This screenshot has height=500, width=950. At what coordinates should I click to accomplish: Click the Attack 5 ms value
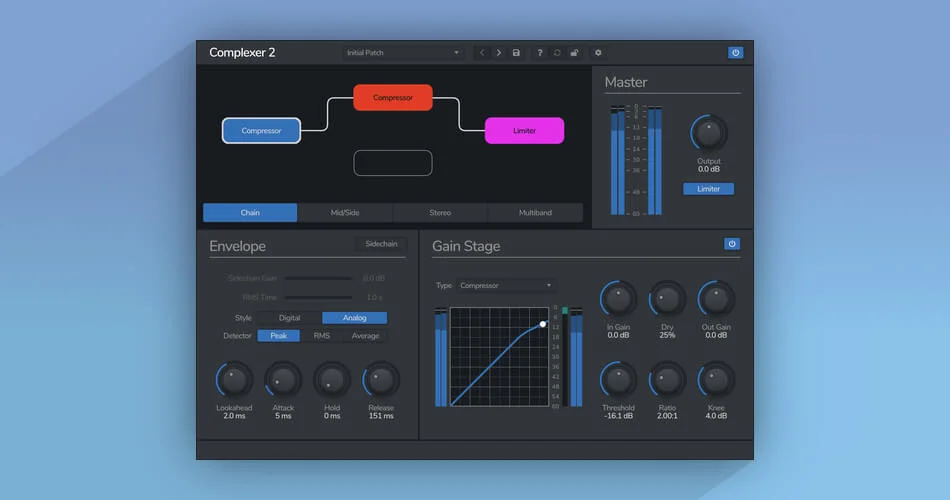point(283,416)
